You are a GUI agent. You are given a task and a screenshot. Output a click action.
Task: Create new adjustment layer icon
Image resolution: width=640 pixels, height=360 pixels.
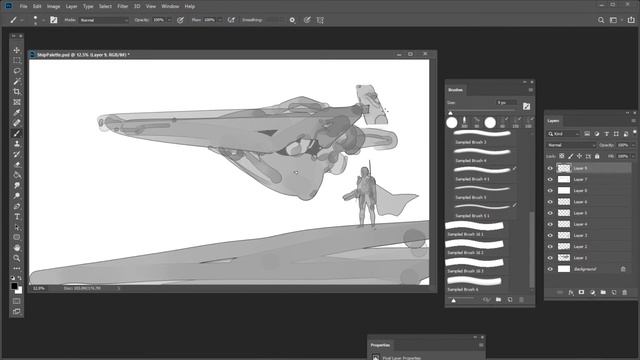(592, 292)
